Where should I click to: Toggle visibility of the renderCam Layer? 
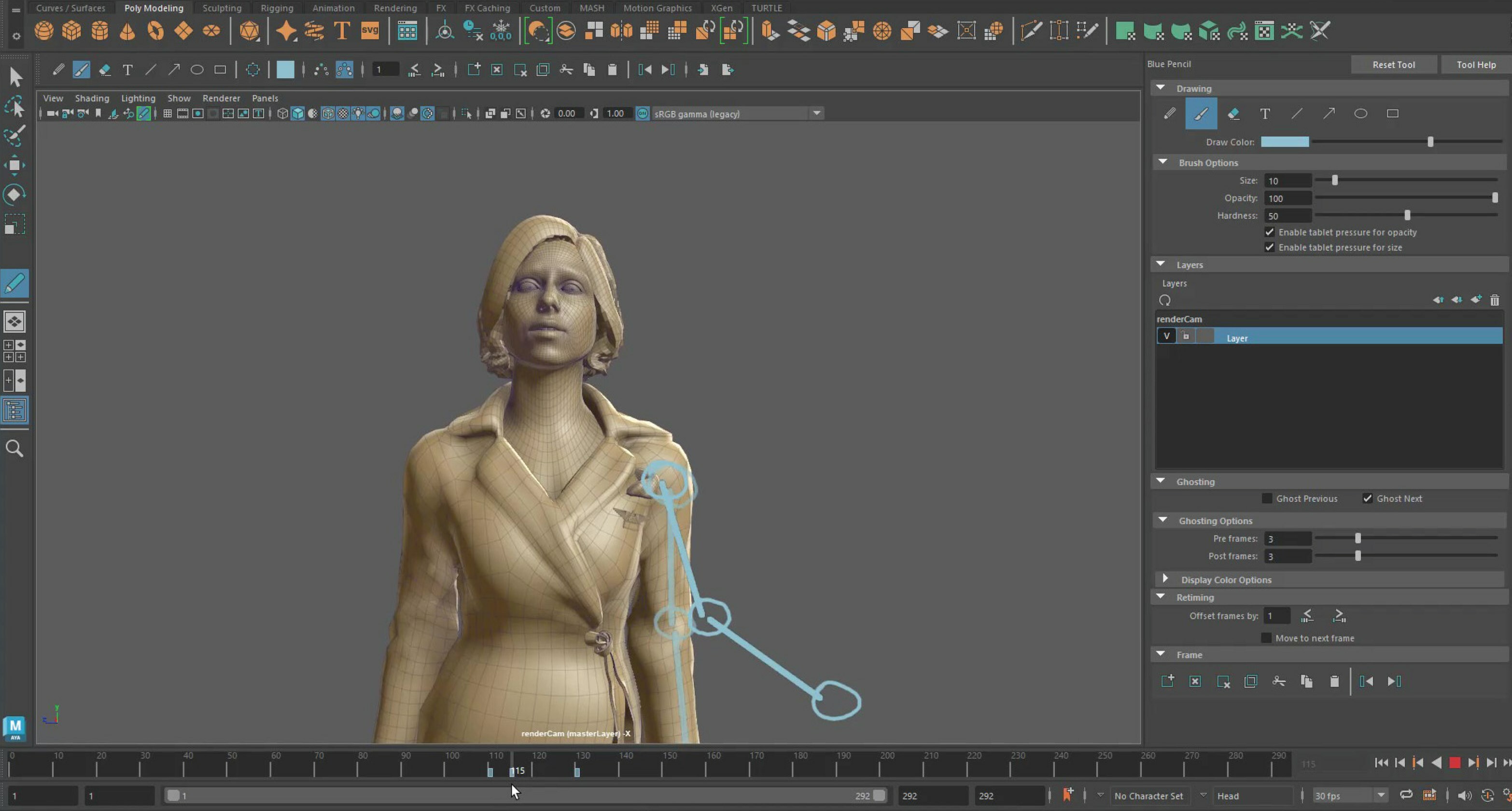coord(1167,336)
